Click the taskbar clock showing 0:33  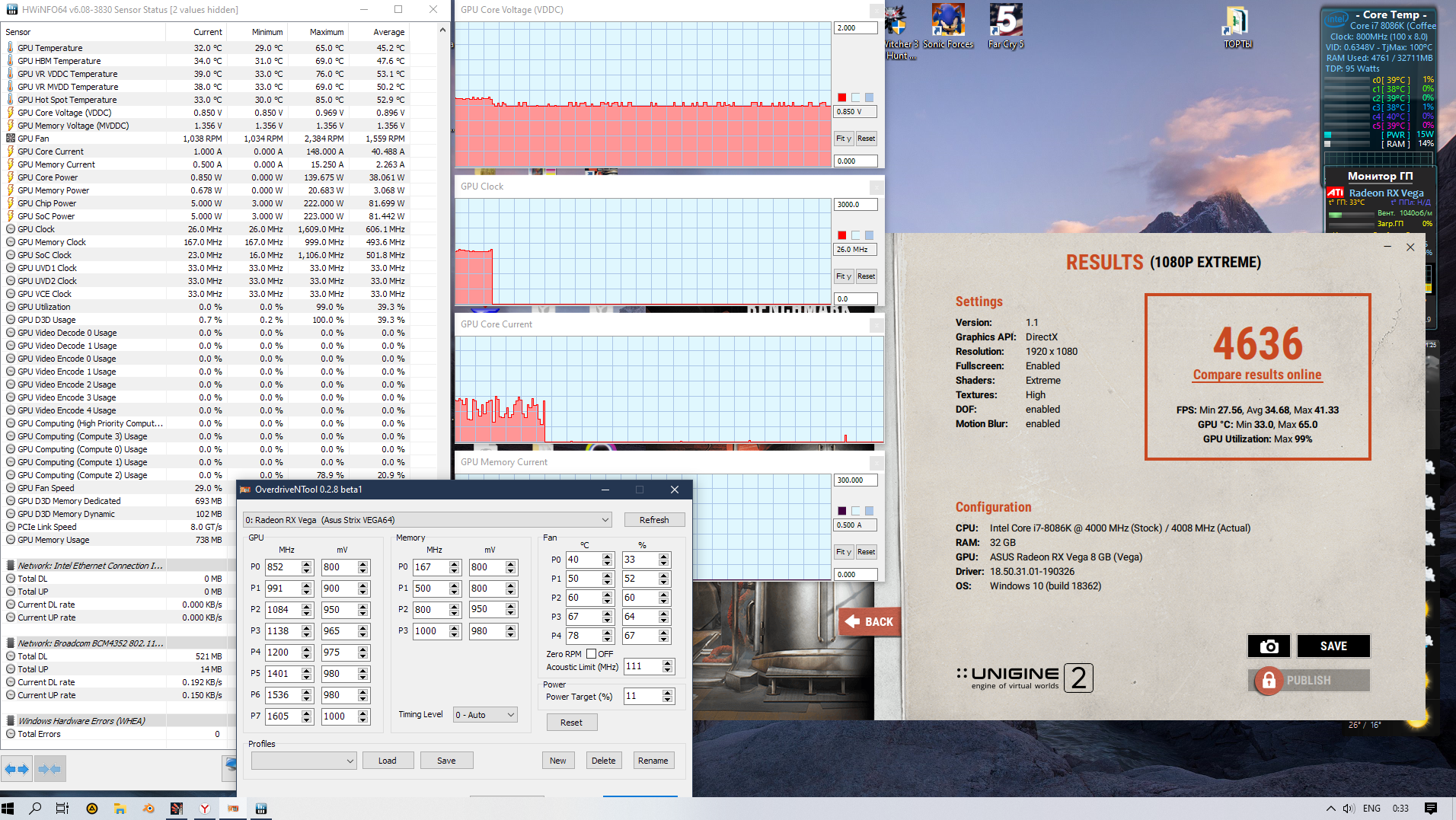pyautogui.click(x=1400, y=809)
